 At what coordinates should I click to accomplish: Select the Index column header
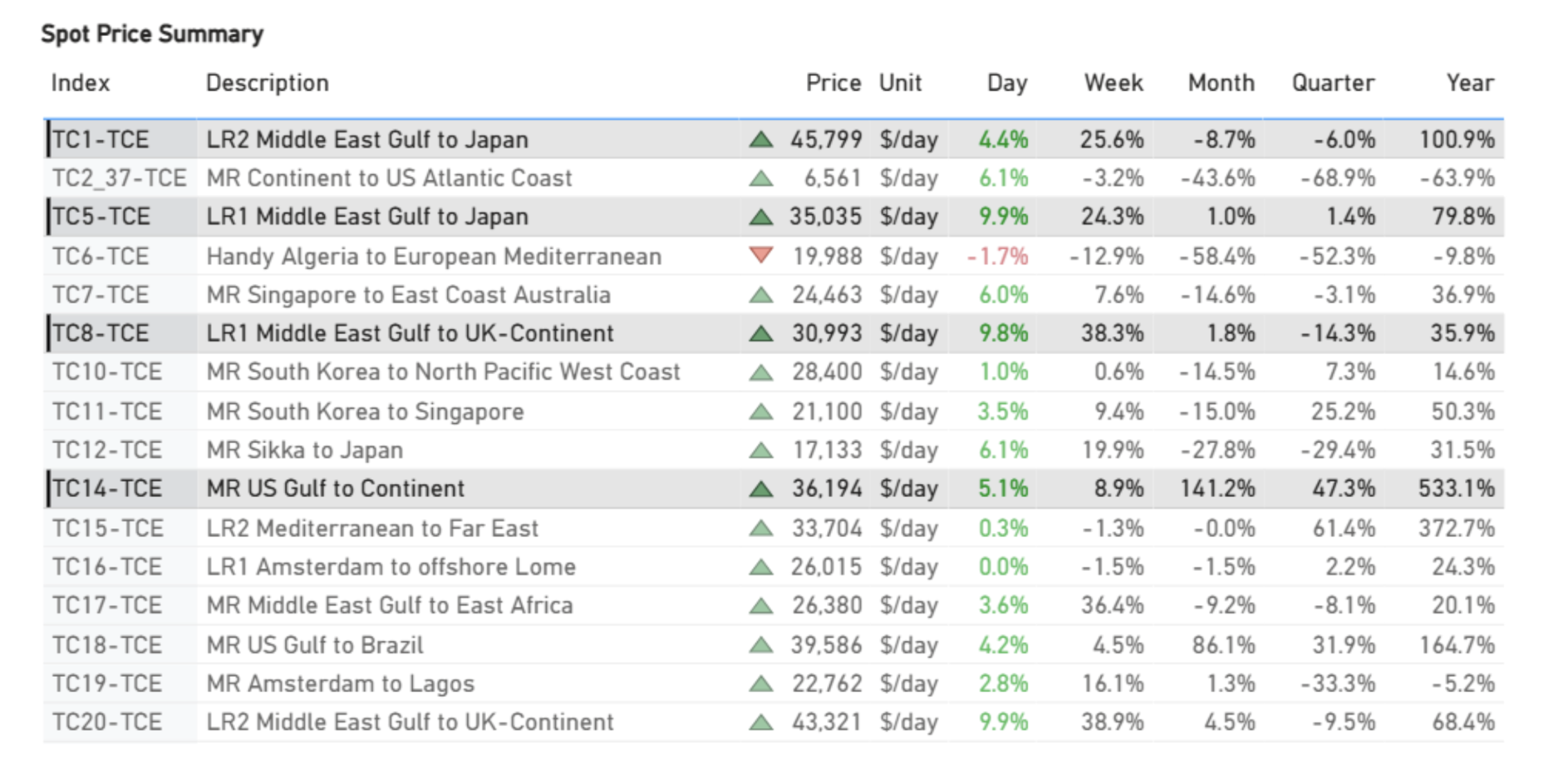80,83
